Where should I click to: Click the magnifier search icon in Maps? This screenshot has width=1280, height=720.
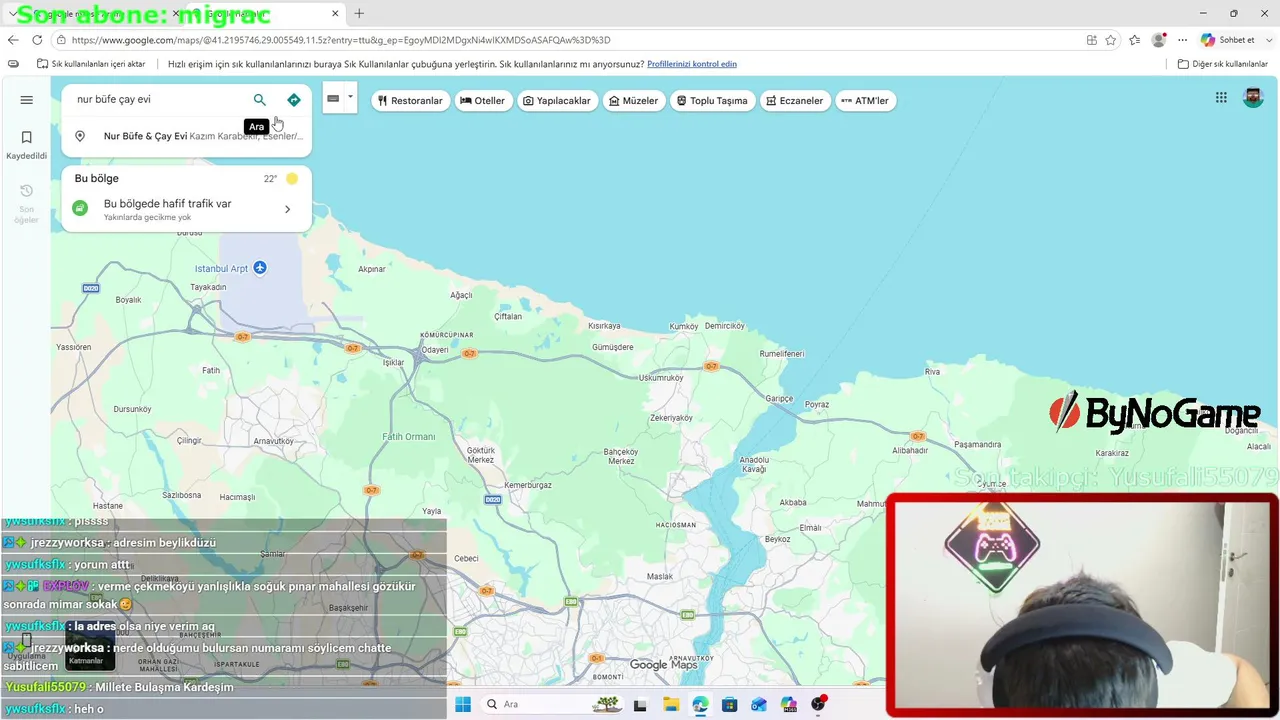[260, 100]
